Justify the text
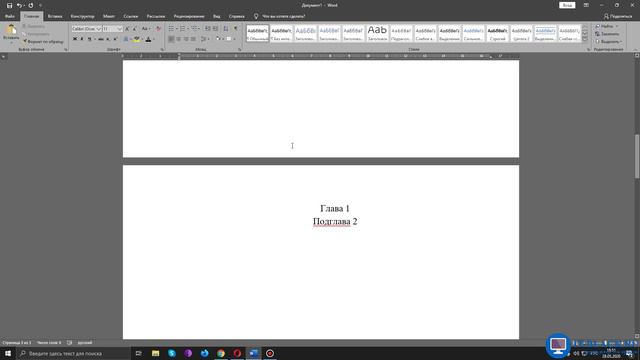The width and height of the screenshot is (640, 360). tap(193, 39)
